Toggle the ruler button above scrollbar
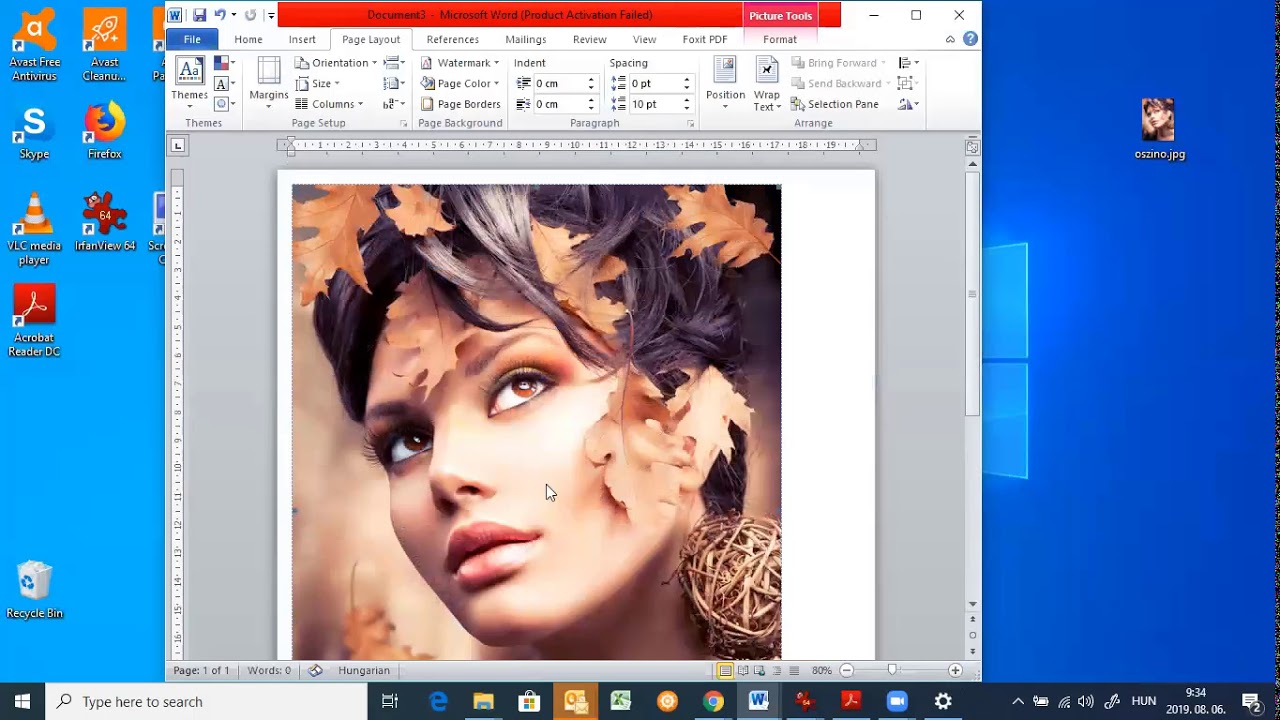This screenshot has width=1280, height=720. (x=972, y=147)
